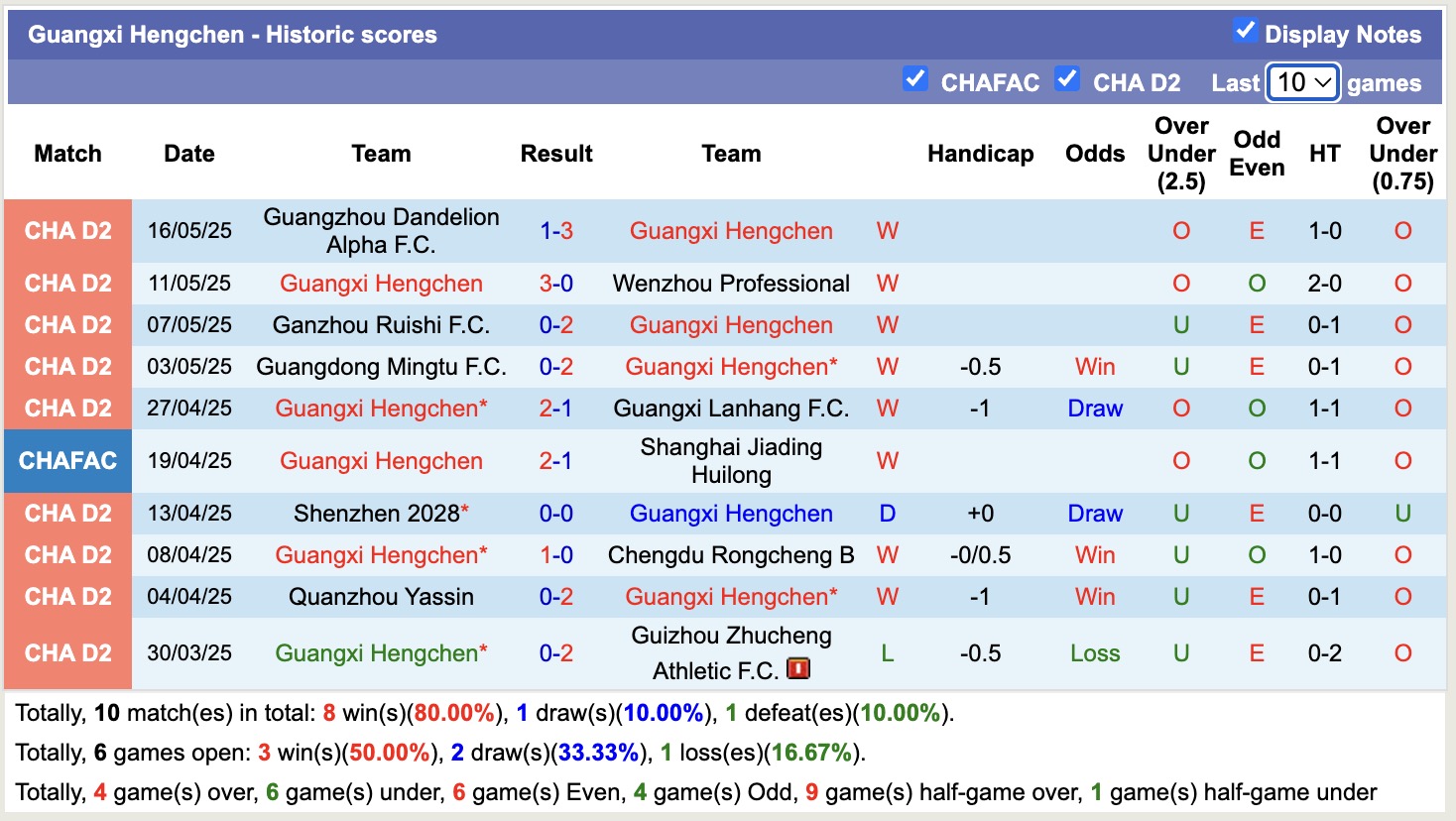Toggle the CHAFAC competition checkbox
The width and height of the screenshot is (1456, 821).
[x=914, y=79]
